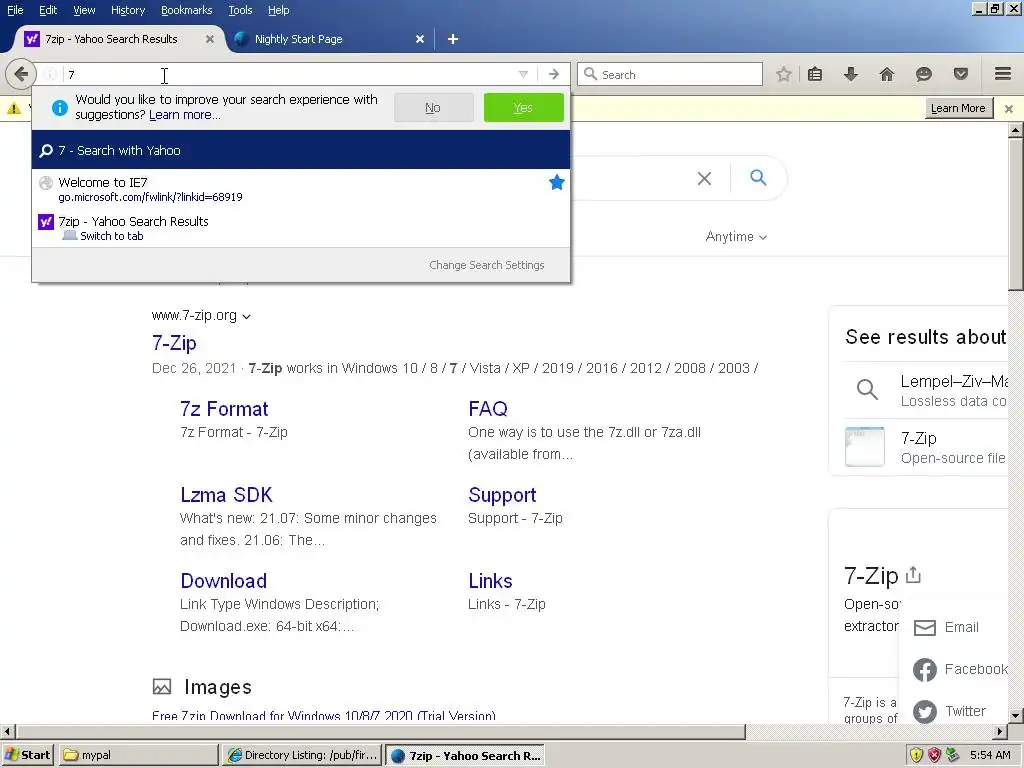Show bookmarks list icon in toolbar
The width and height of the screenshot is (1024, 768).
pyautogui.click(x=815, y=74)
